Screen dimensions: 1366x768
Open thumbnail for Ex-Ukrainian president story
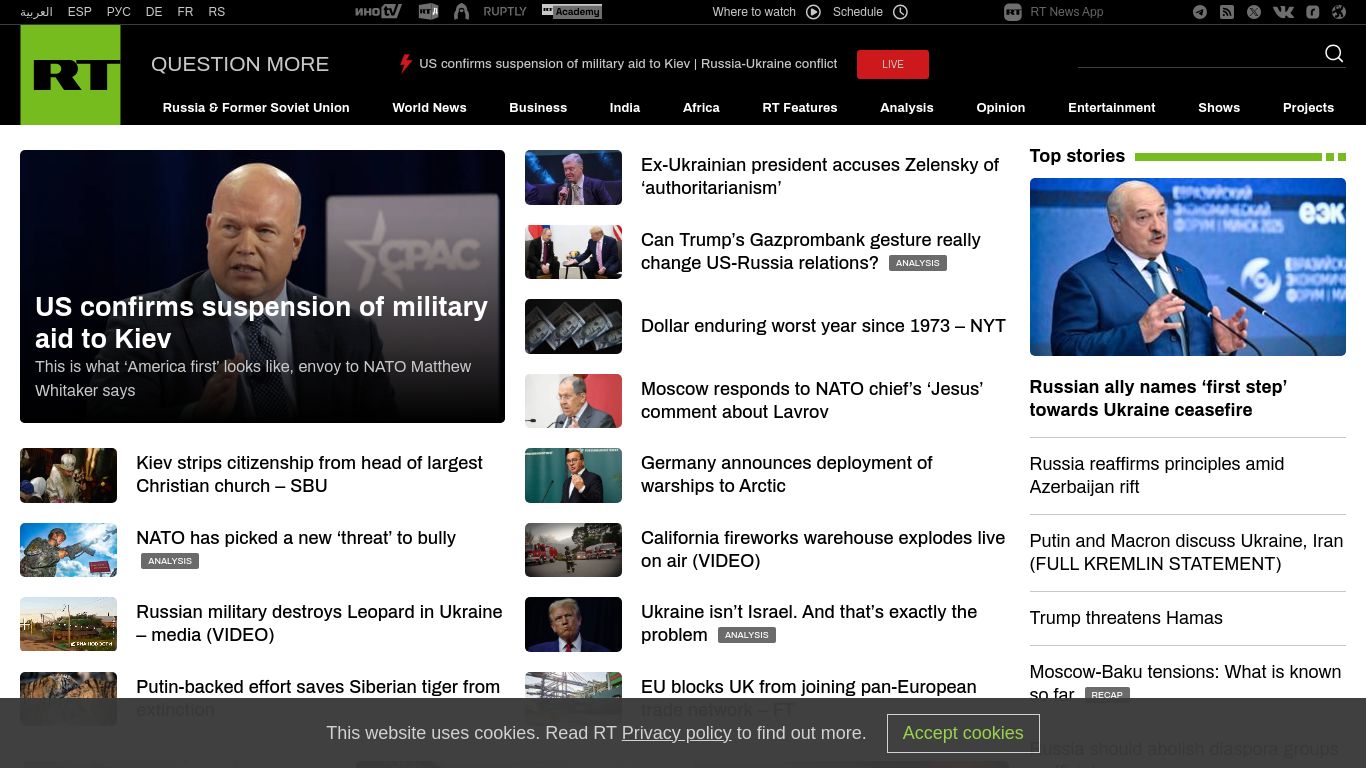[x=573, y=177]
